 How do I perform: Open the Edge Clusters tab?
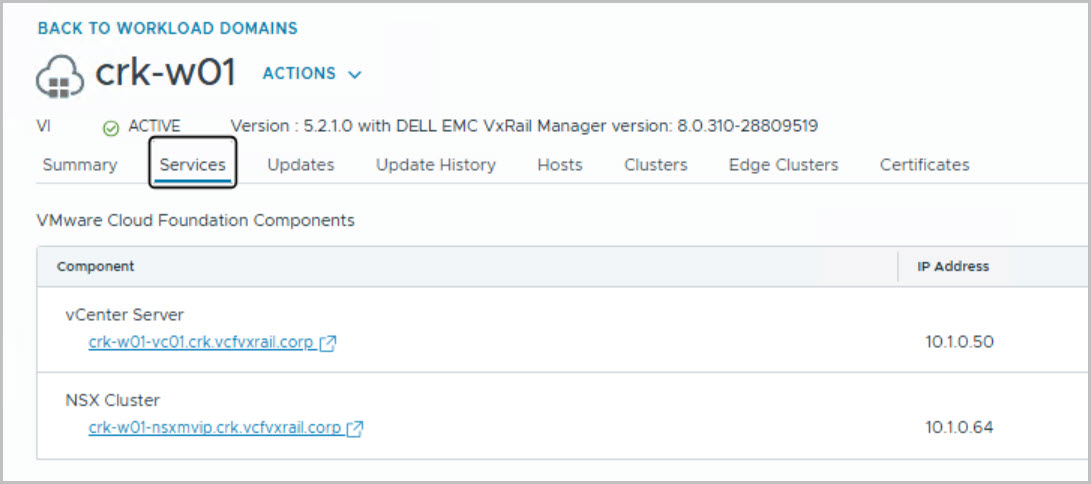pos(783,165)
